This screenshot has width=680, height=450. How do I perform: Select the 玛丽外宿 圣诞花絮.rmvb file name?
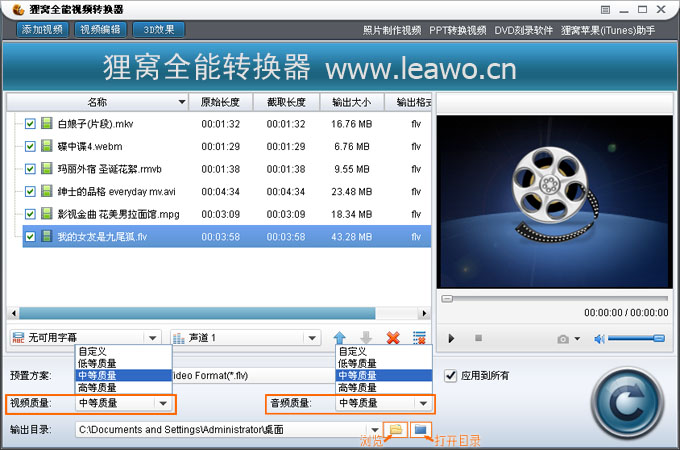109,169
